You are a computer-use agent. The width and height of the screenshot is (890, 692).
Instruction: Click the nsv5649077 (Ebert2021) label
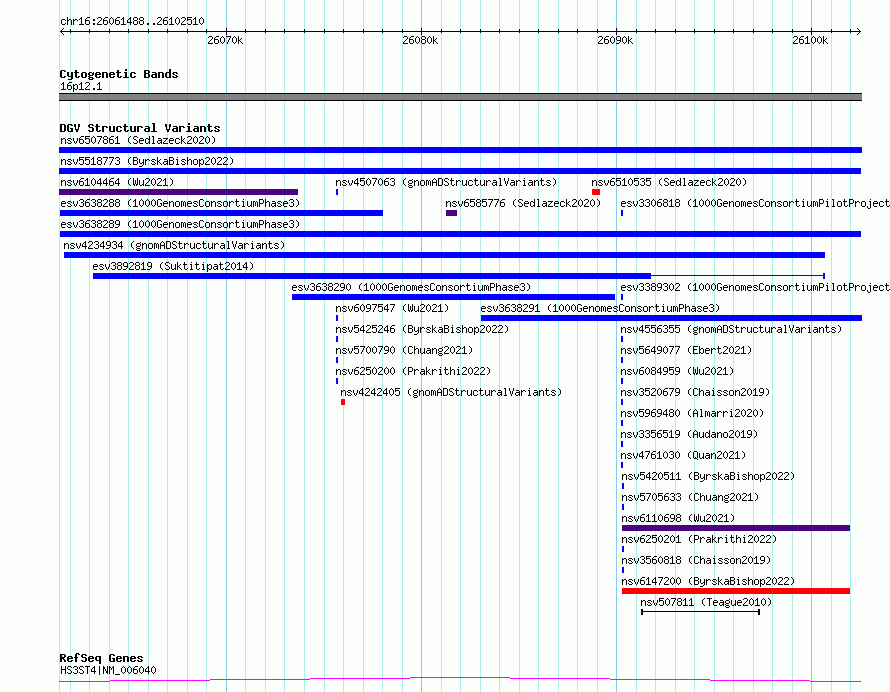(x=686, y=350)
